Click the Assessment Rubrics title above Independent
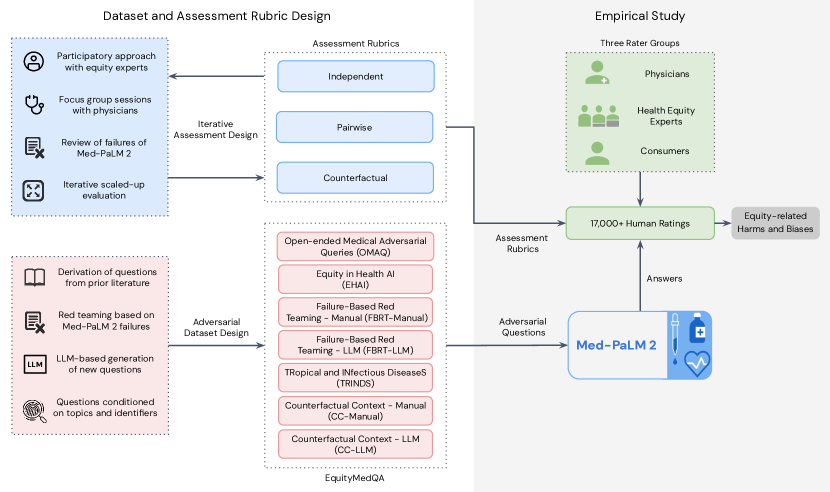 pyautogui.click(x=356, y=43)
